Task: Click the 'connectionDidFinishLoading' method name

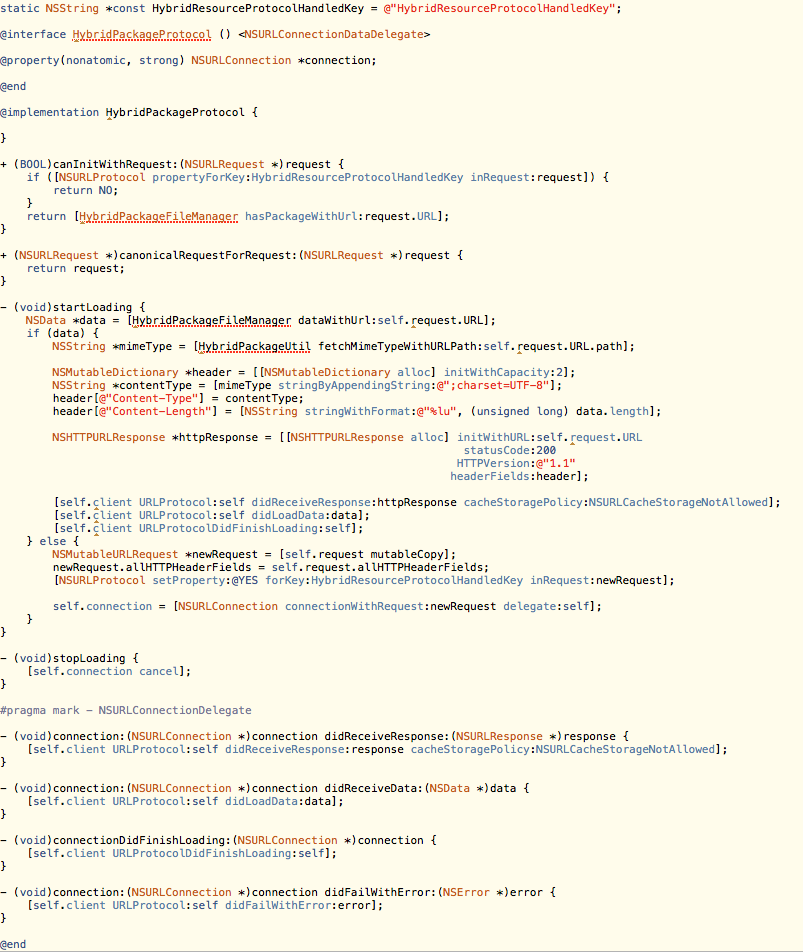Action: 139,841
